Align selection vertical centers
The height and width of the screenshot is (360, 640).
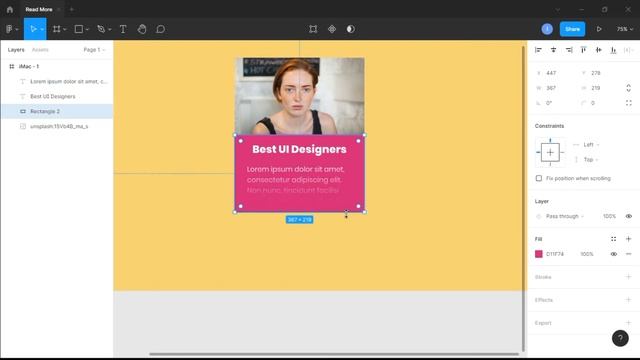tap(598, 50)
